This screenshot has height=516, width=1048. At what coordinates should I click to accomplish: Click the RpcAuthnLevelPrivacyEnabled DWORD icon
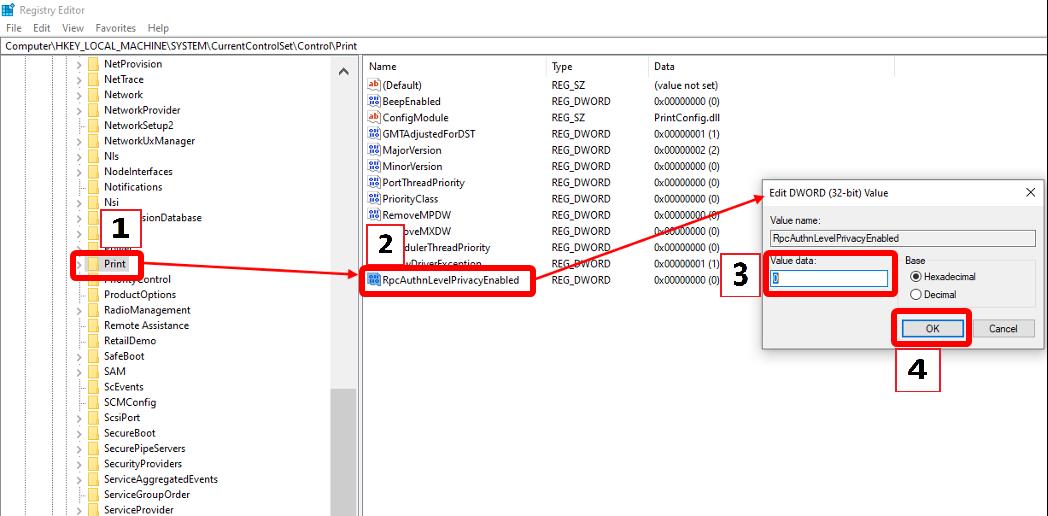click(374, 280)
